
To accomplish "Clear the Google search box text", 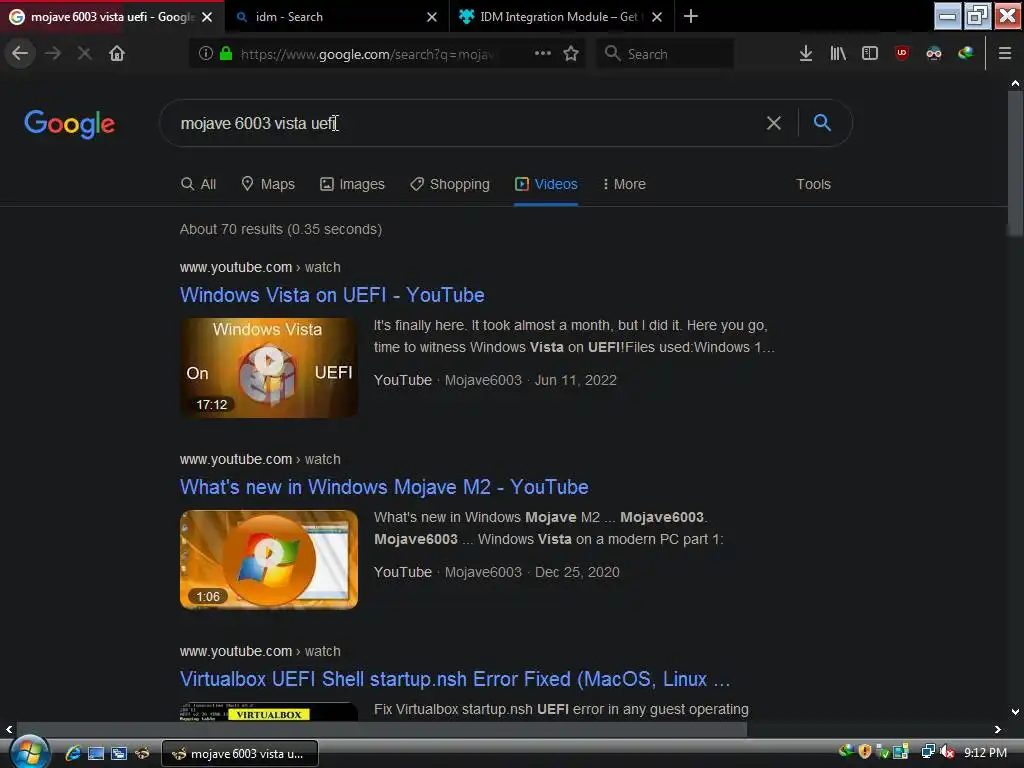I will point(774,123).
